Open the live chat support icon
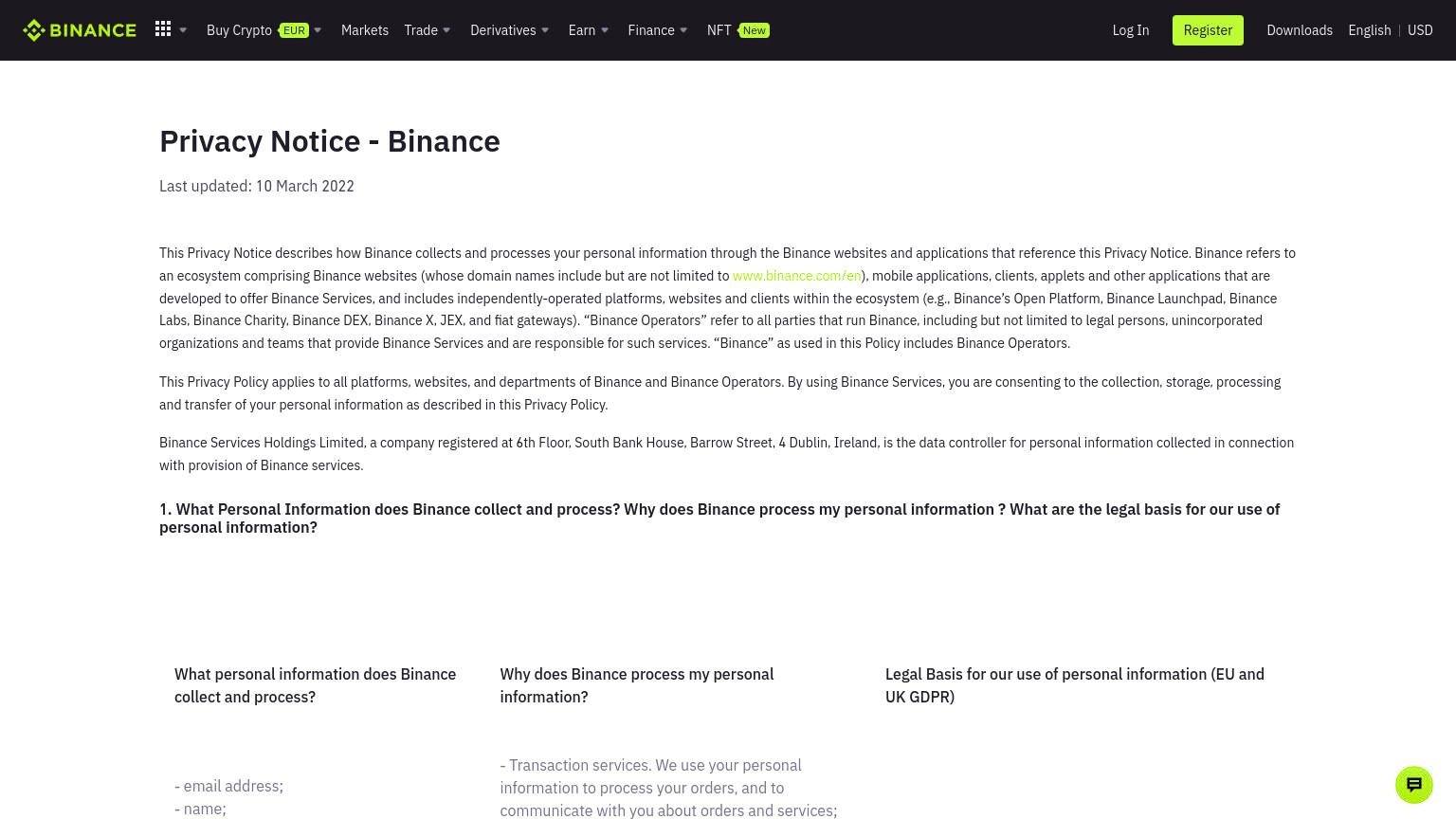The image size is (1456, 819). [x=1414, y=785]
